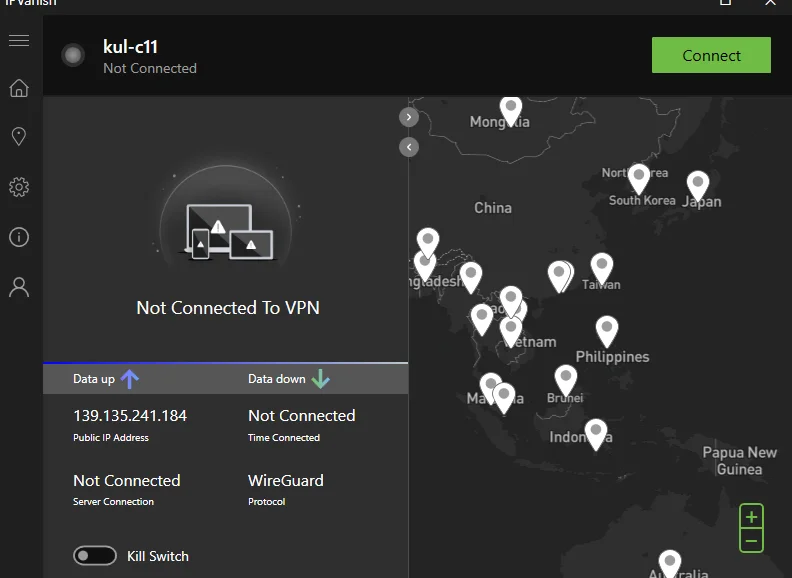Viewport: 792px width, 578px height.
Task: Select the Indonesia server pin
Action: pos(596,434)
